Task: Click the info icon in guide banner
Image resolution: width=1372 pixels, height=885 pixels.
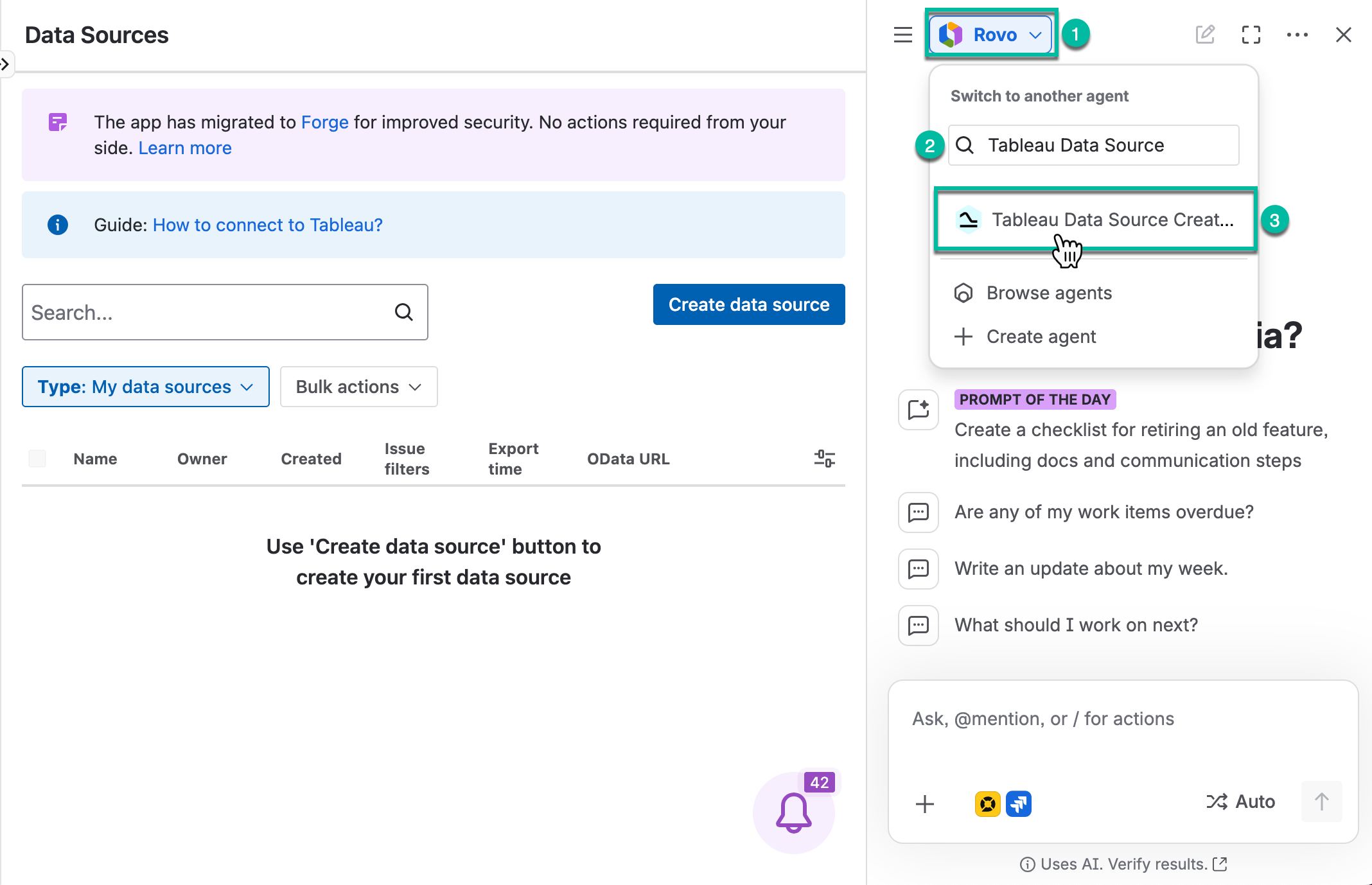Action: pos(58,225)
